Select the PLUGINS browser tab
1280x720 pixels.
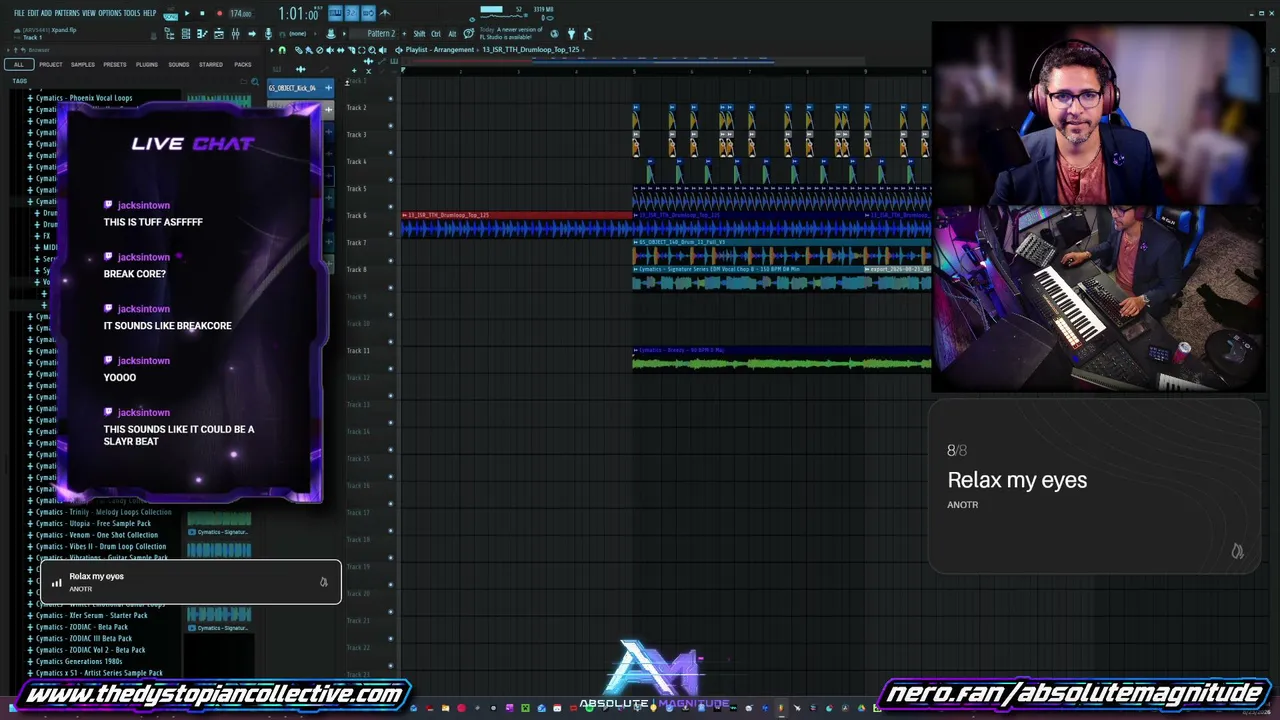pos(147,65)
